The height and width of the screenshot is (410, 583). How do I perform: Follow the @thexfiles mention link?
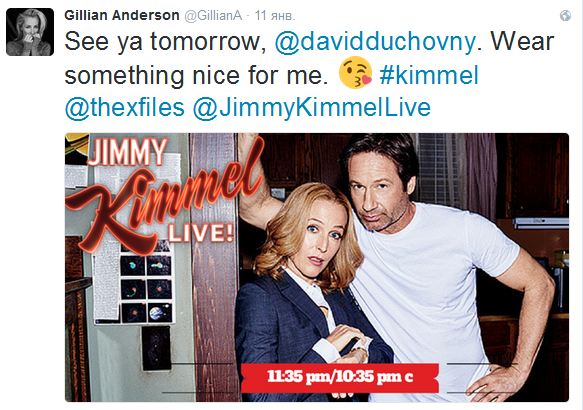(x=125, y=107)
